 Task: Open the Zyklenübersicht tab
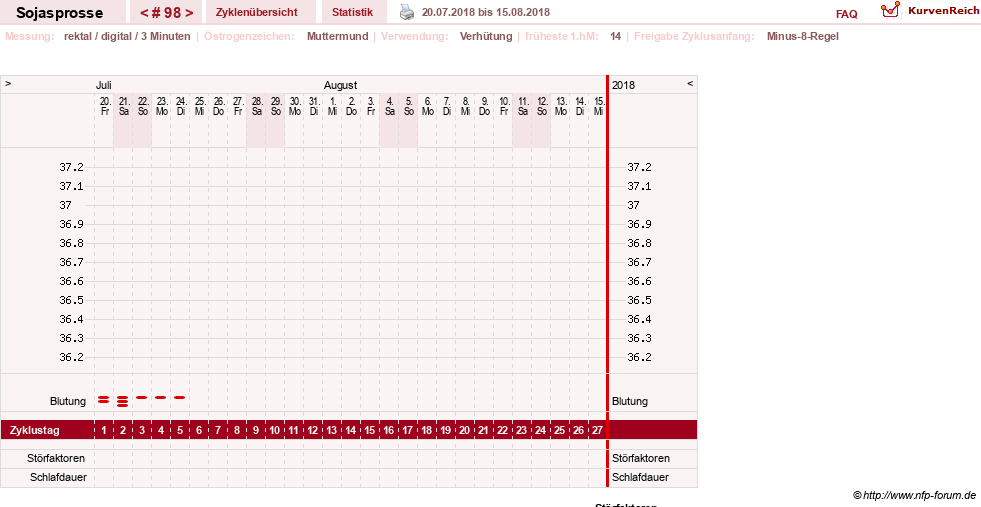[257, 12]
